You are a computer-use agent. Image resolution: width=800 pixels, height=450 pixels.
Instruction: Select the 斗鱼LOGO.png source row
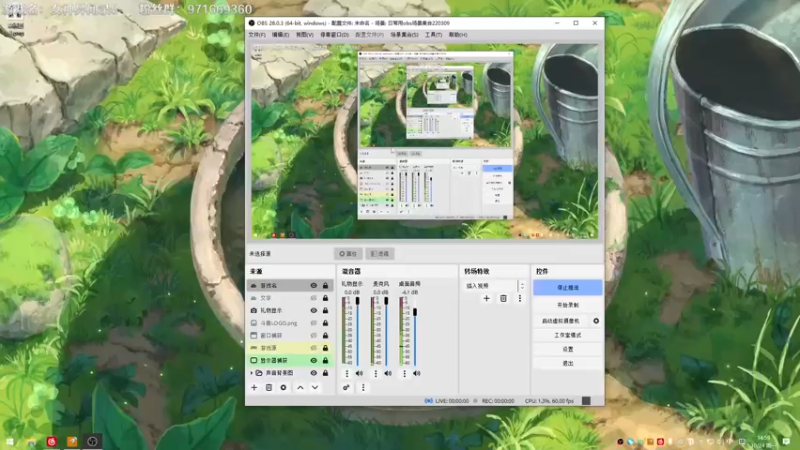pyautogui.click(x=289, y=323)
